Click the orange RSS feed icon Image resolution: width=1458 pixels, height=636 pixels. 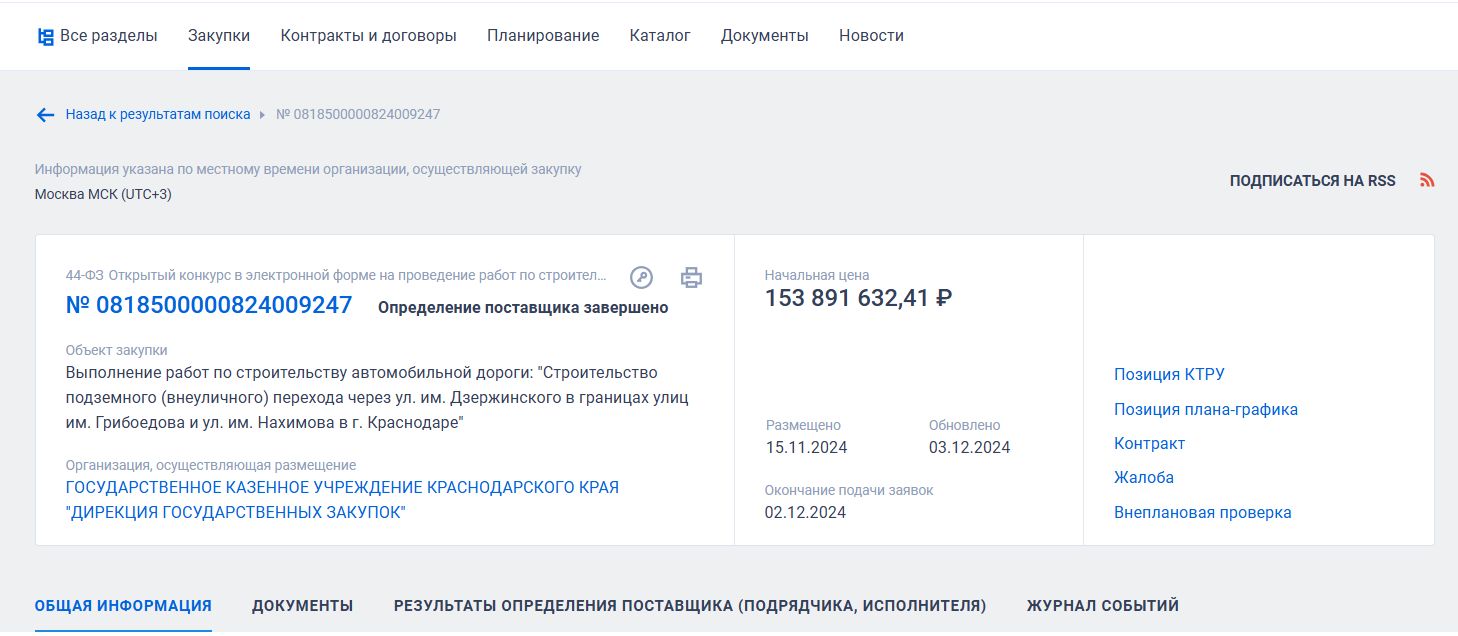pos(1427,181)
